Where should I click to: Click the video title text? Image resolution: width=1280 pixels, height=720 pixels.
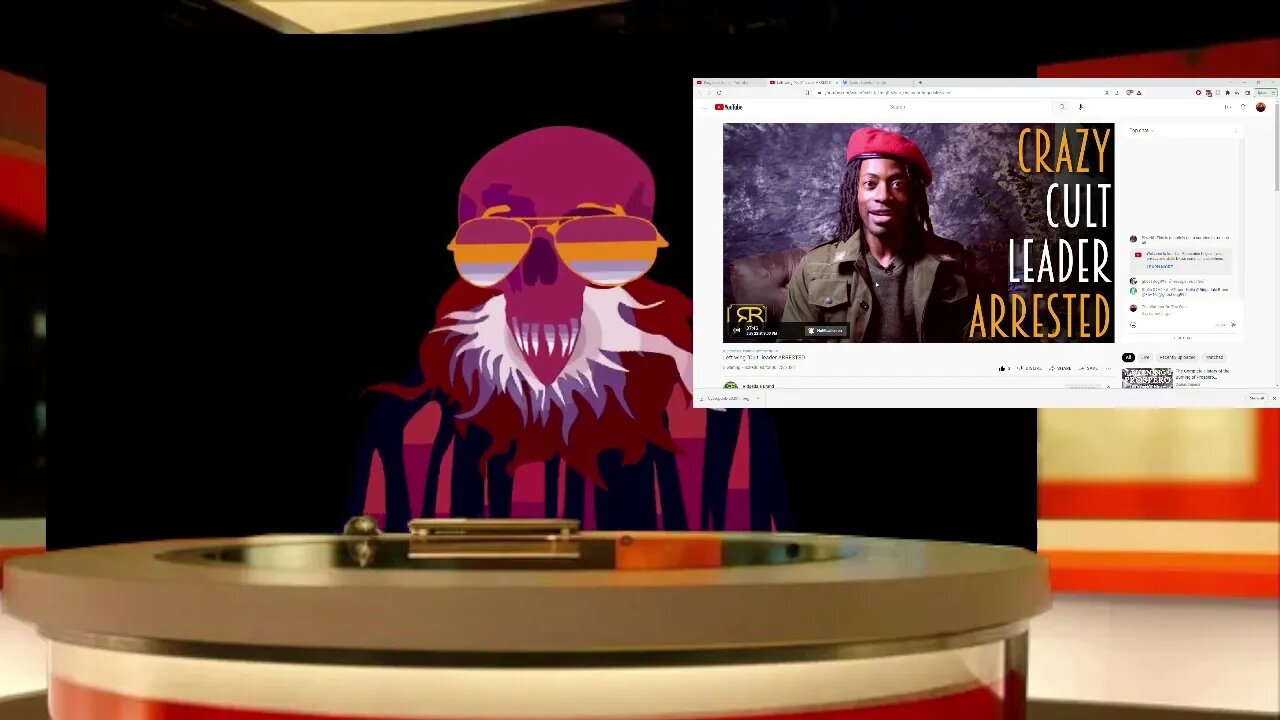click(x=764, y=357)
